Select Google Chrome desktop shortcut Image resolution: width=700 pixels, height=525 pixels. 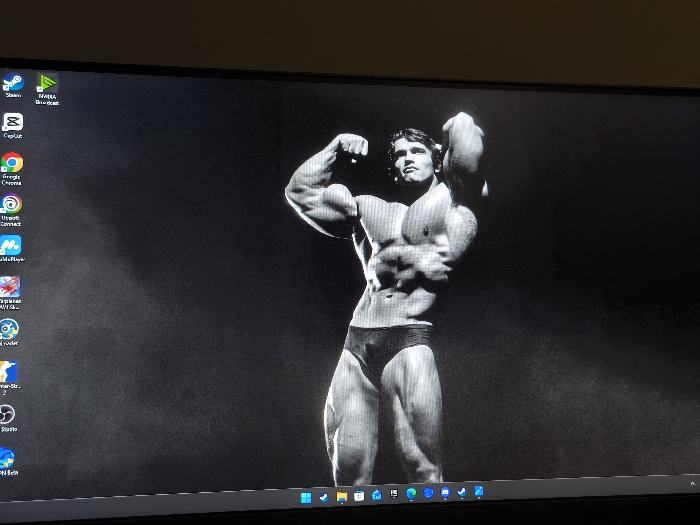coord(12,169)
